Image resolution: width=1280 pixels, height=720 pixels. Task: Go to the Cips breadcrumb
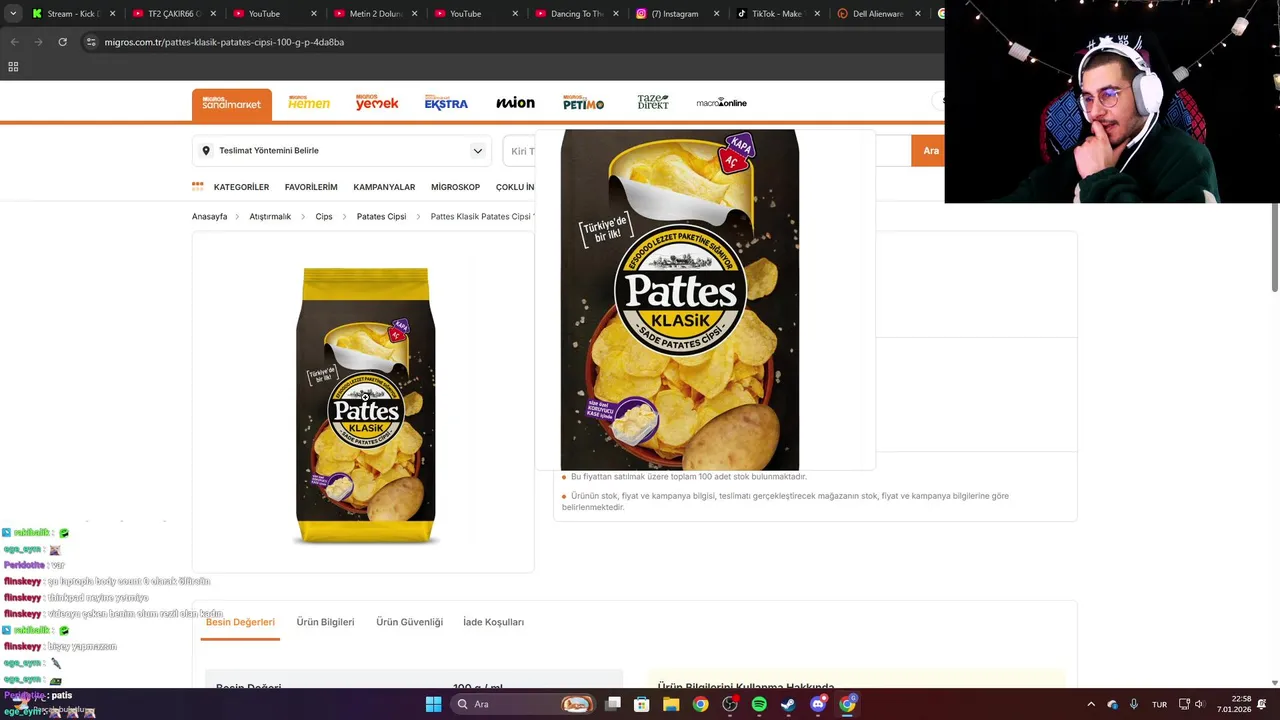pyautogui.click(x=324, y=217)
